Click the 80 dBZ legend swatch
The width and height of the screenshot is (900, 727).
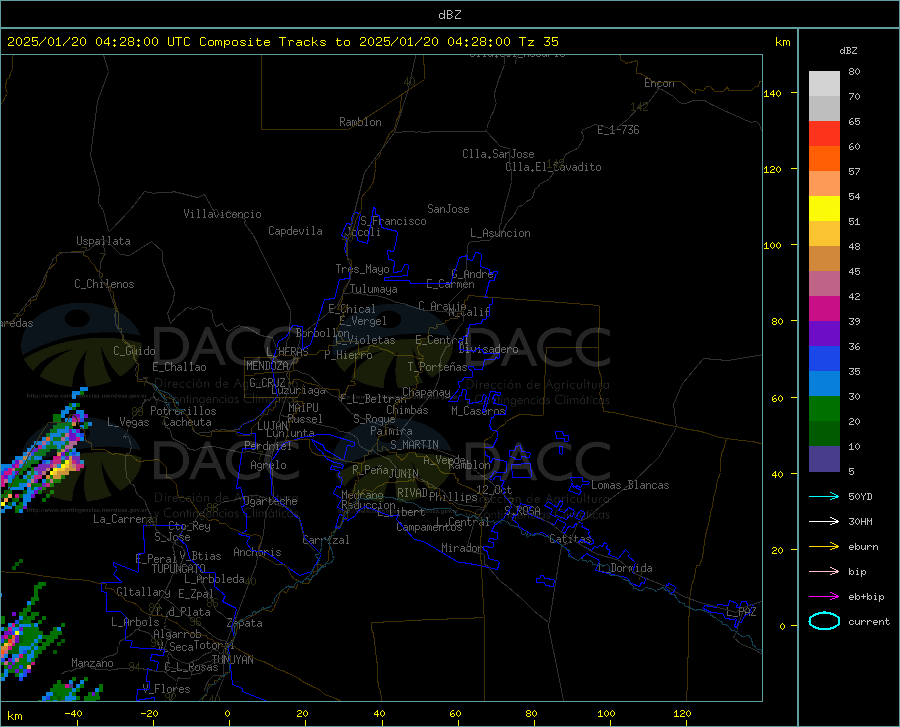pos(824,83)
